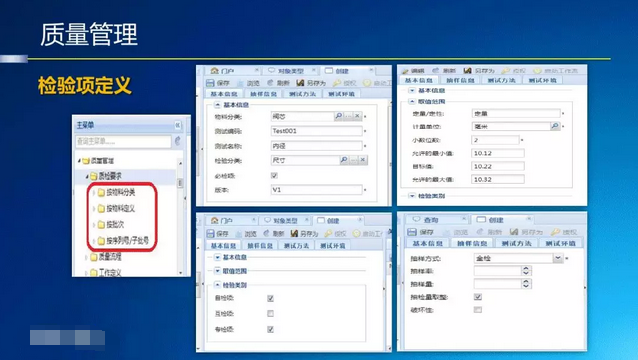
Task: Click the 查询主菜单 search input field
Action: pyautogui.click(x=123, y=141)
